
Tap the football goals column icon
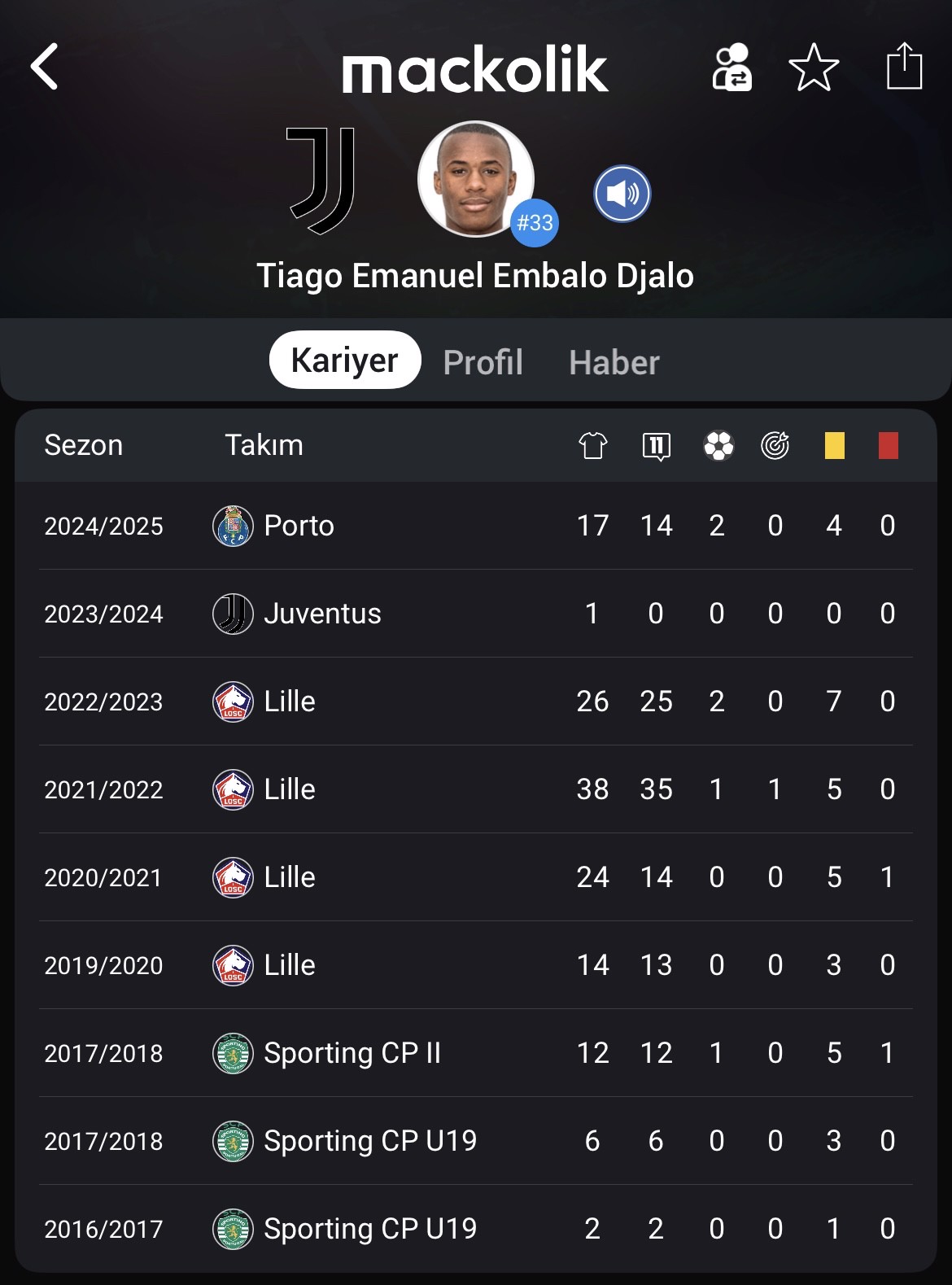[x=718, y=445]
